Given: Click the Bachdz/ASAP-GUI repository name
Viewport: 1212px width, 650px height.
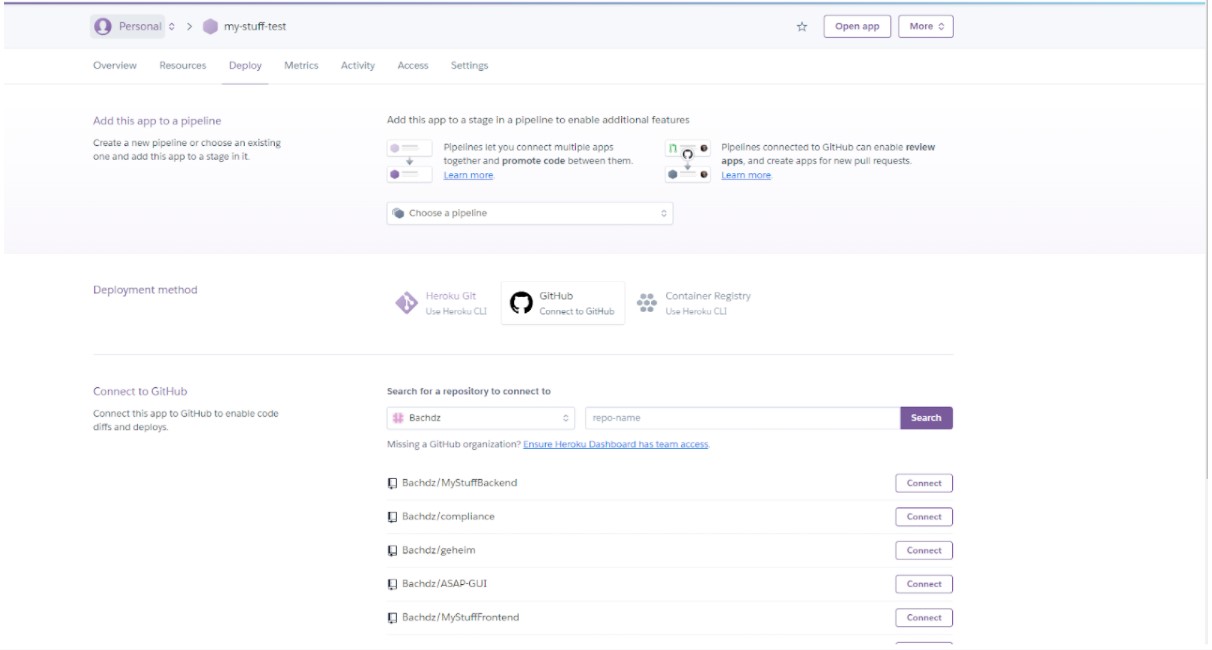Looking at the screenshot, I should (x=444, y=584).
